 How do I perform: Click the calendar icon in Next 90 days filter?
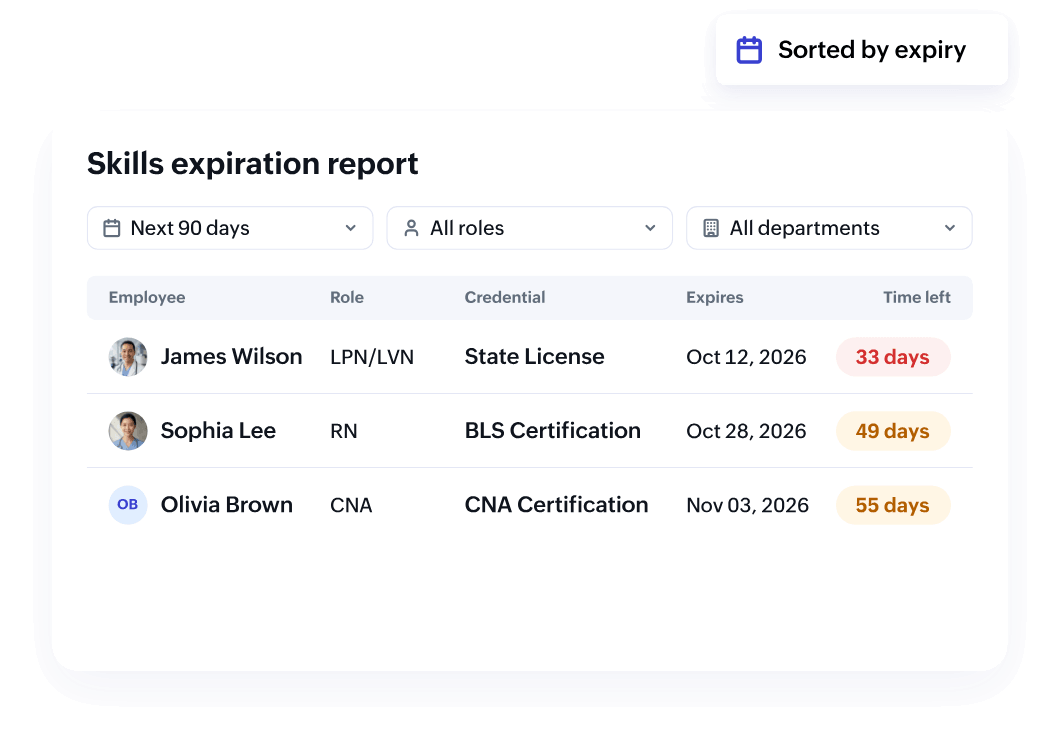tap(112, 228)
